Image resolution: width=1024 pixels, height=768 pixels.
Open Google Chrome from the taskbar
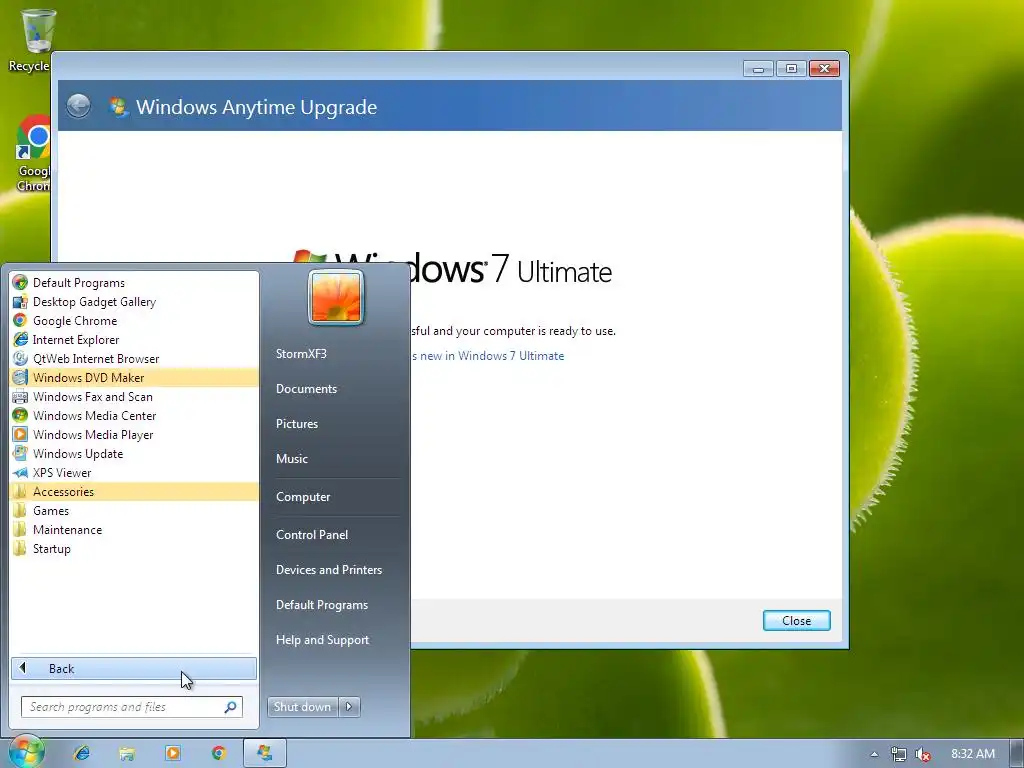pos(219,753)
